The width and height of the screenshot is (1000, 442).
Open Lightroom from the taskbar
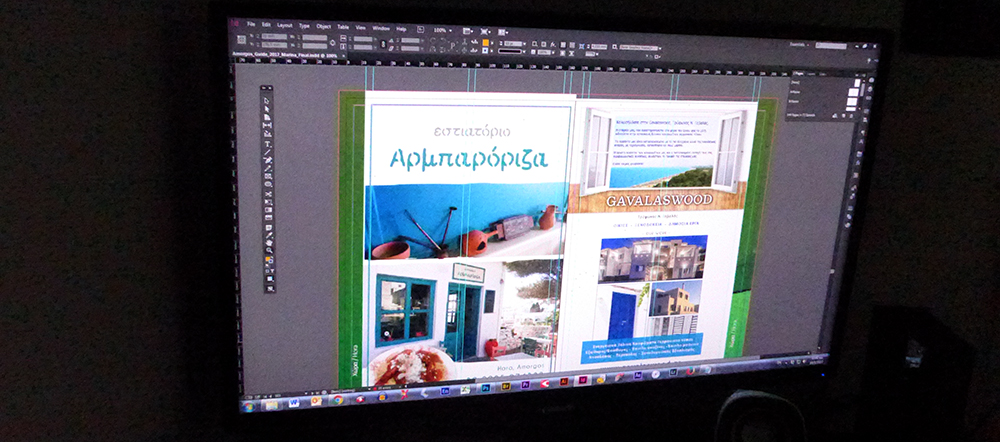pos(673,372)
